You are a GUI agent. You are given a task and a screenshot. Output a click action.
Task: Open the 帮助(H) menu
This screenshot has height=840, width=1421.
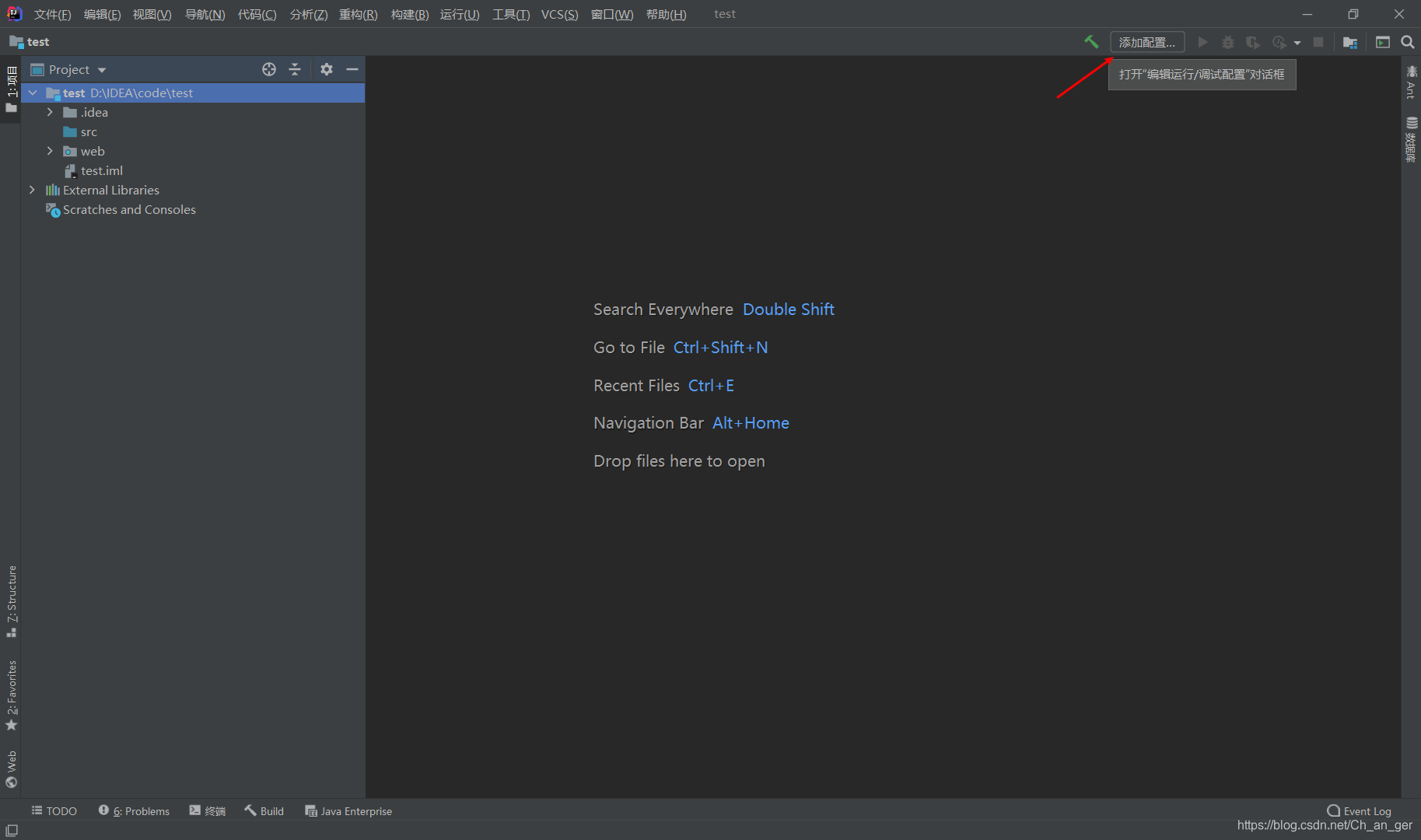[666, 14]
